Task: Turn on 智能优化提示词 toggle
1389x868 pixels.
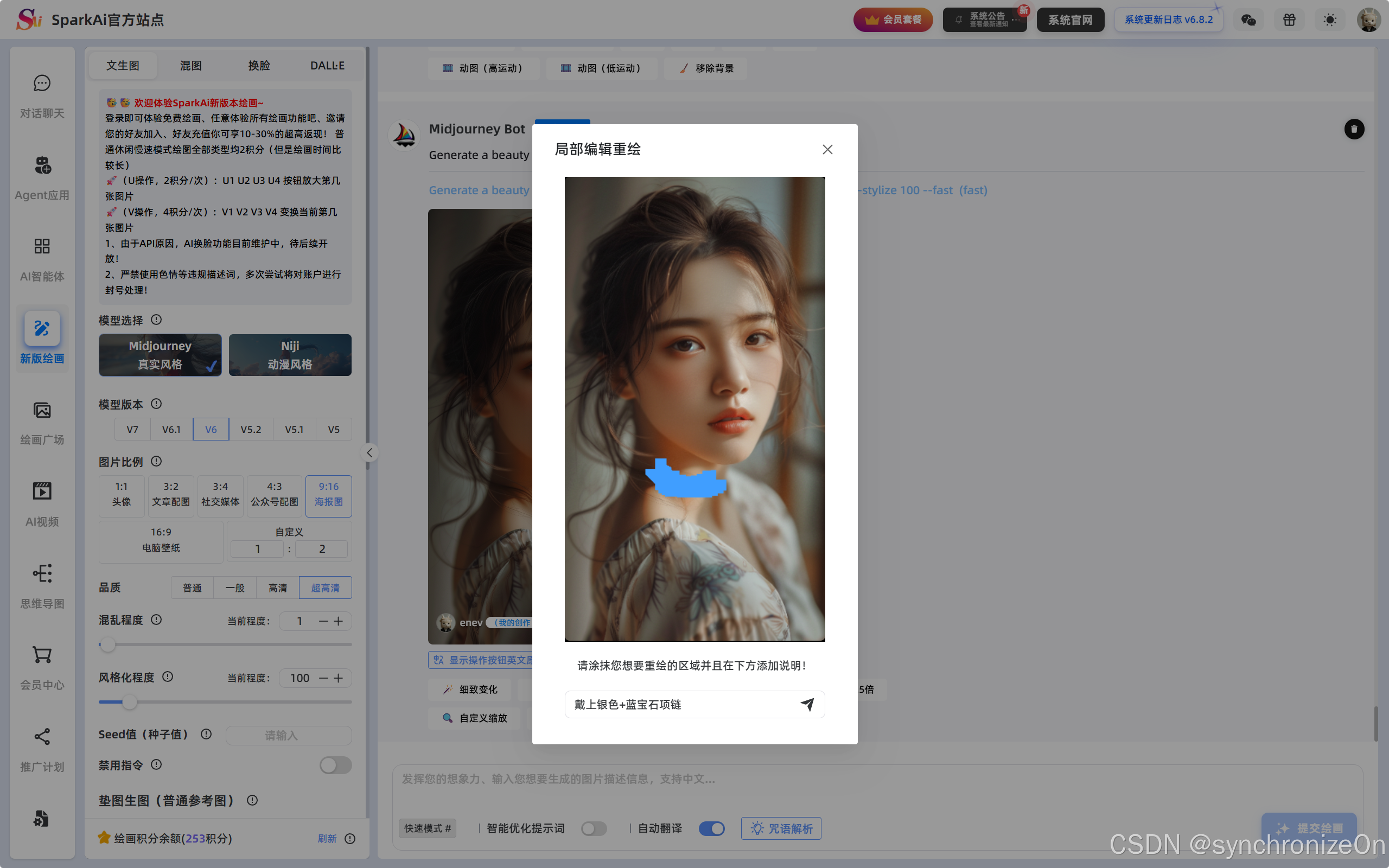Action: tap(594, 828)
